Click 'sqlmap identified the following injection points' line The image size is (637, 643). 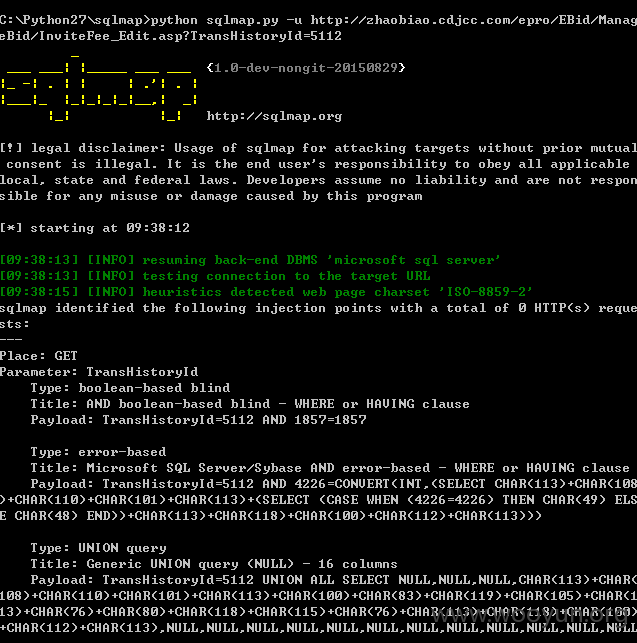[318, 308]
